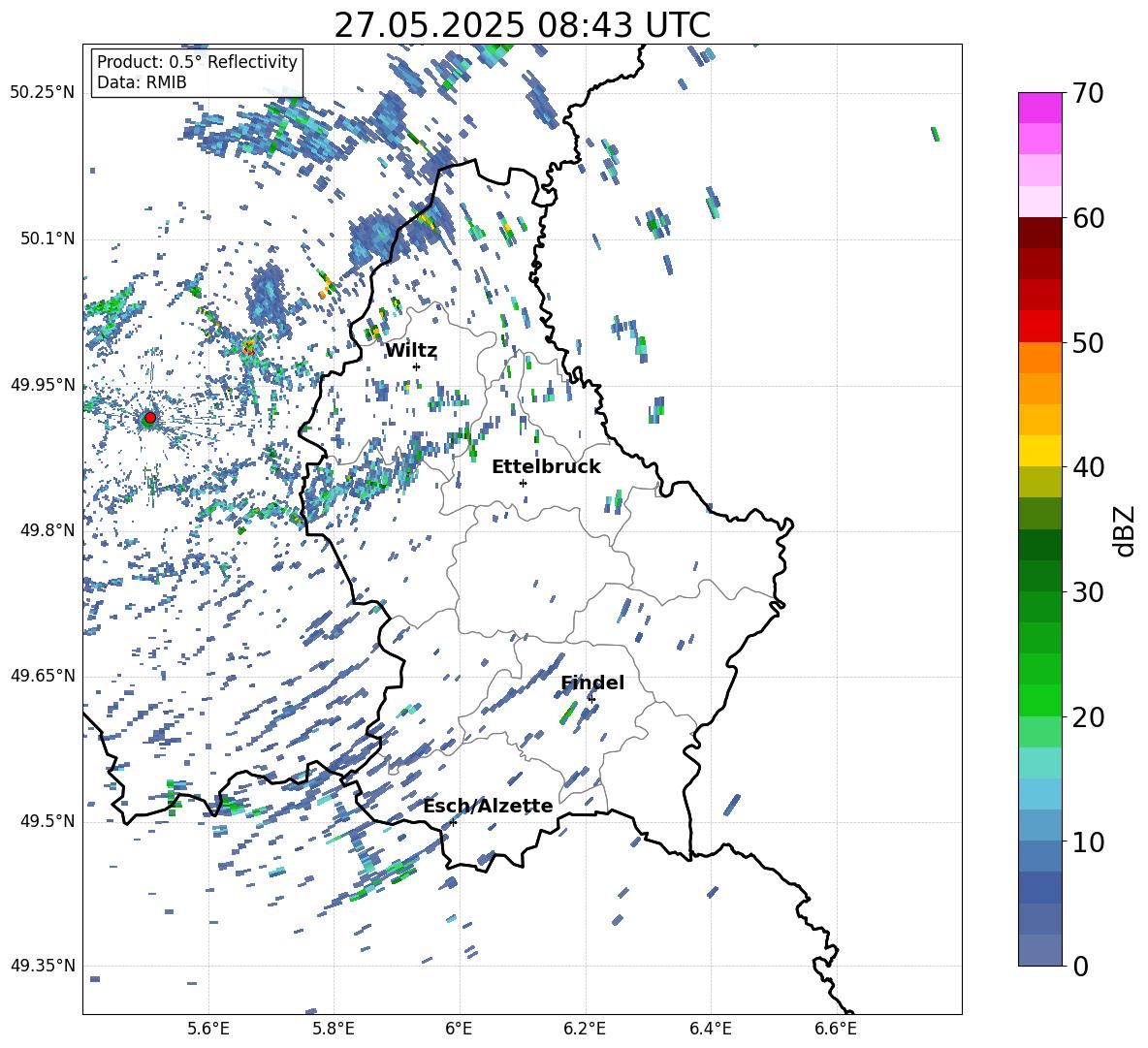Image resolution: width=1148 pixels, height=1048 pixels.
Task: Click the 49.65°N latitude tick label
Action: (x=43, y=676)
